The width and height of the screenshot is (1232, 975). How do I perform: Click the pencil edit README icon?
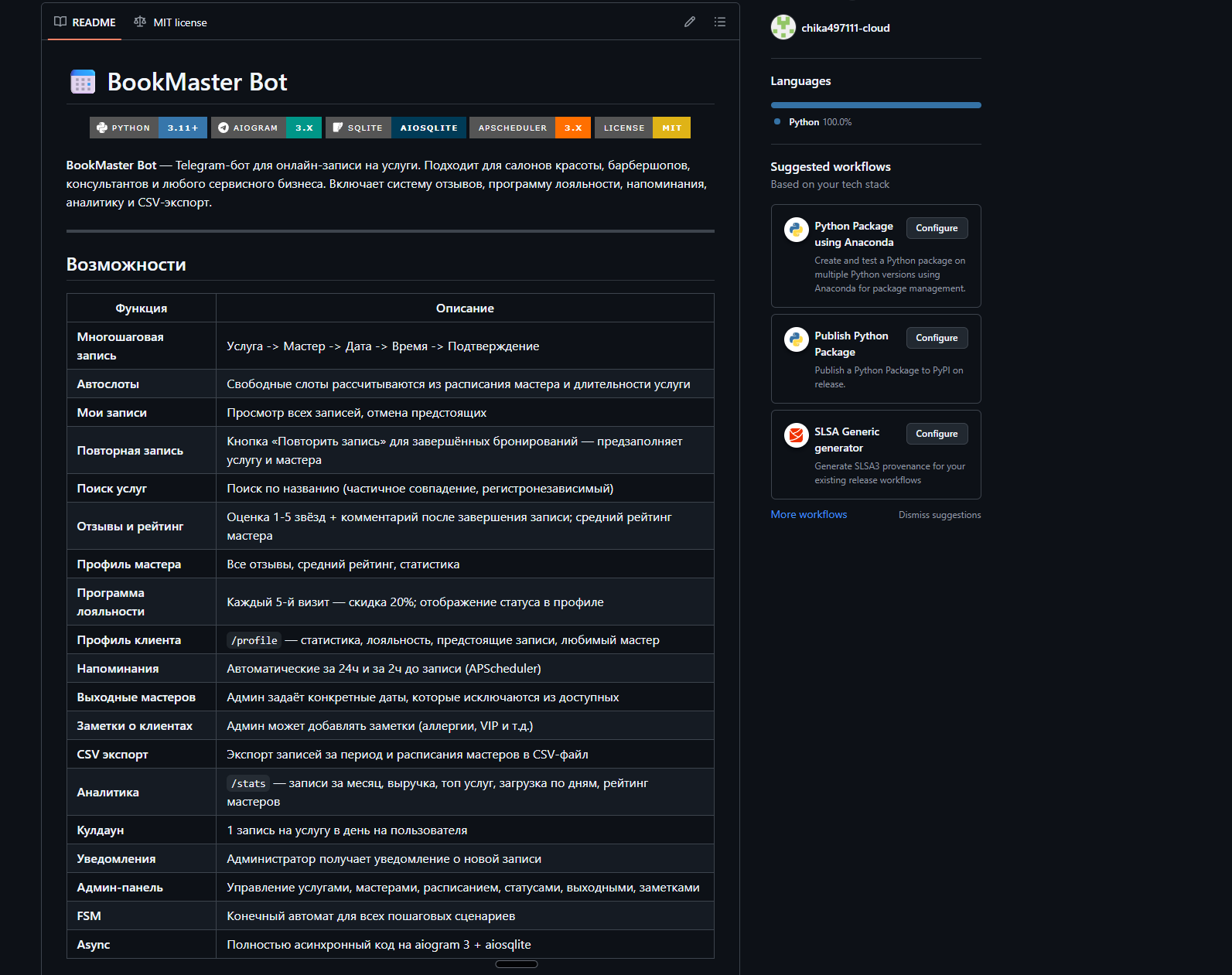(x=690, y=22)
